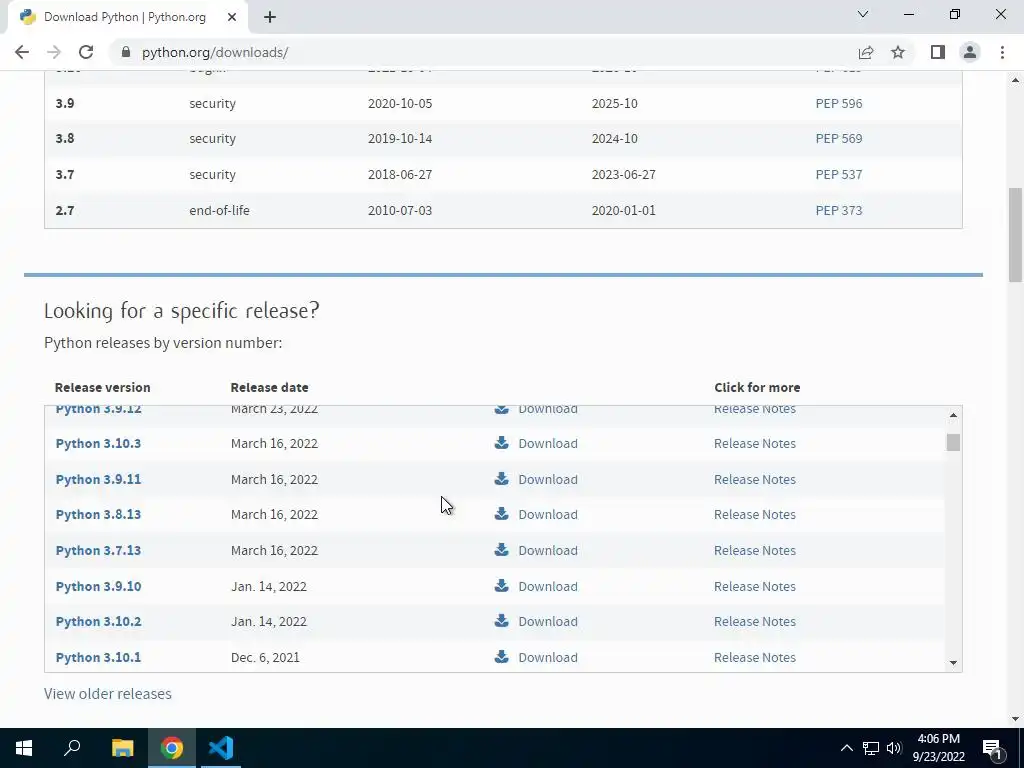
Task: Click release list scroll down arrow
Action: (x=953, y=663)
